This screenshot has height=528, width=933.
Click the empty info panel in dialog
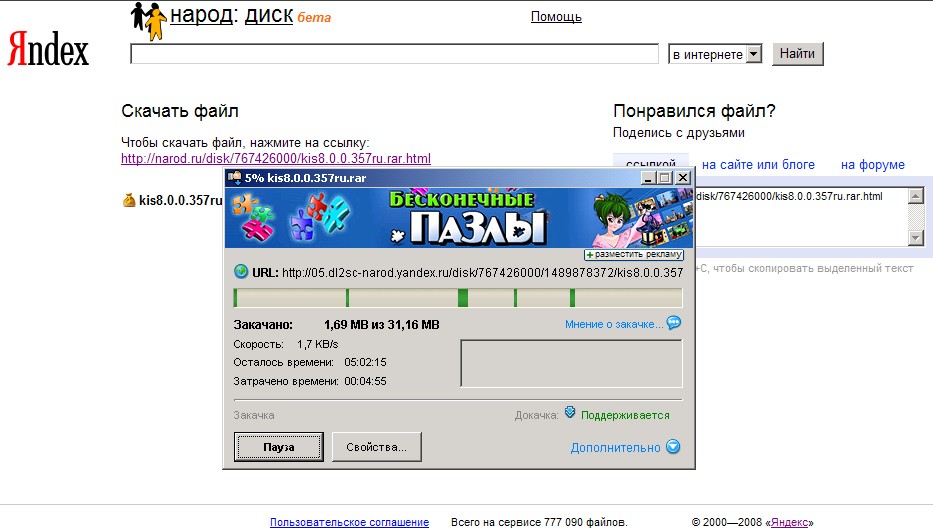click(x=571, y=364)
